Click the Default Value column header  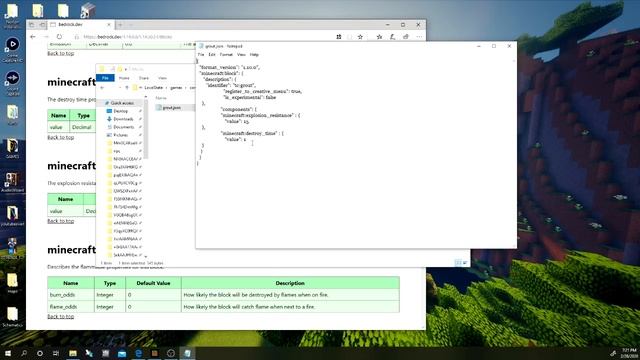click(x=153, y=283)
